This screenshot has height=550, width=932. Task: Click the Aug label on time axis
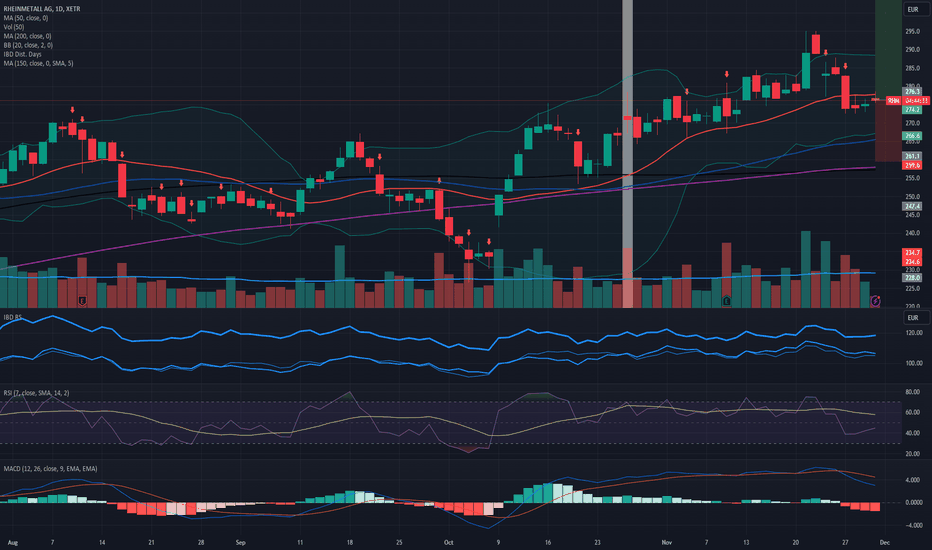coord(13,542)
